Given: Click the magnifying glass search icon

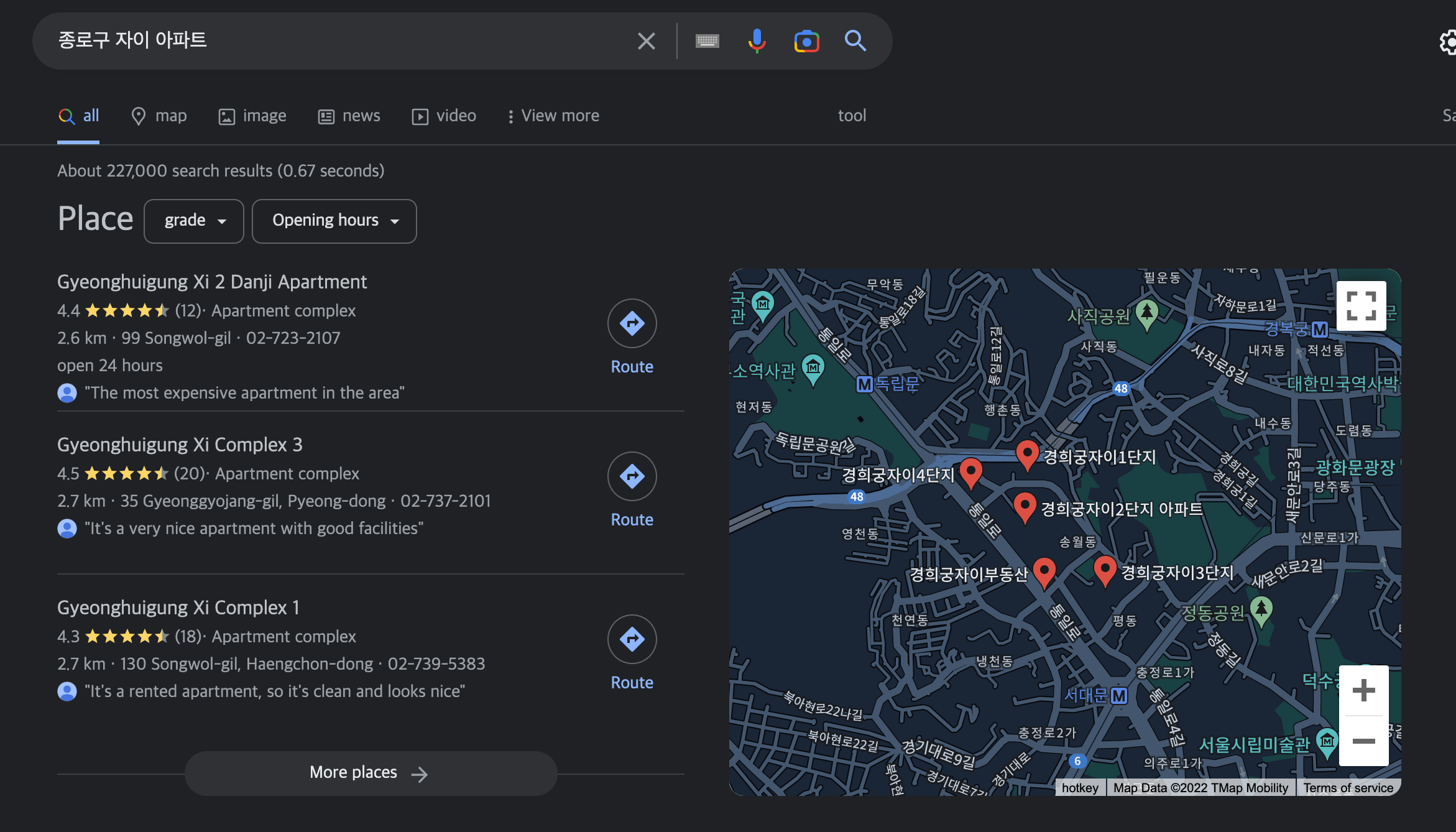Looking at the screenshot, I should click(x=855, y=41).
